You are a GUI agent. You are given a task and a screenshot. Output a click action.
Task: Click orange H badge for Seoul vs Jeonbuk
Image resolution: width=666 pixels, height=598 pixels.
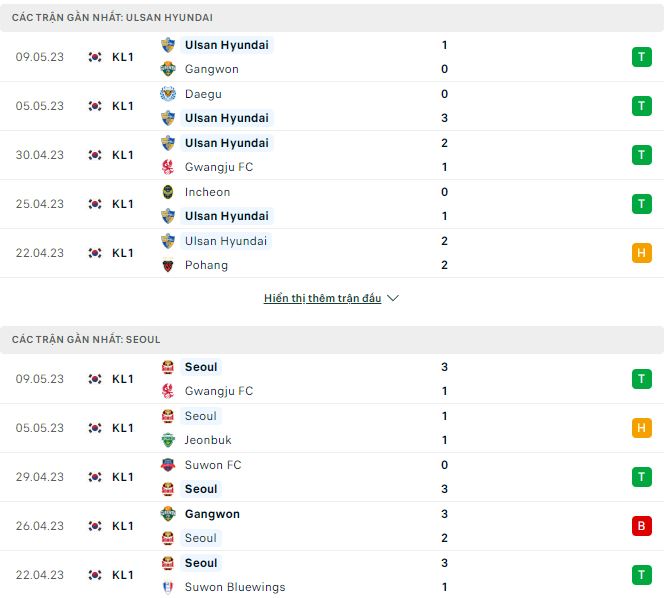(641, 428)
